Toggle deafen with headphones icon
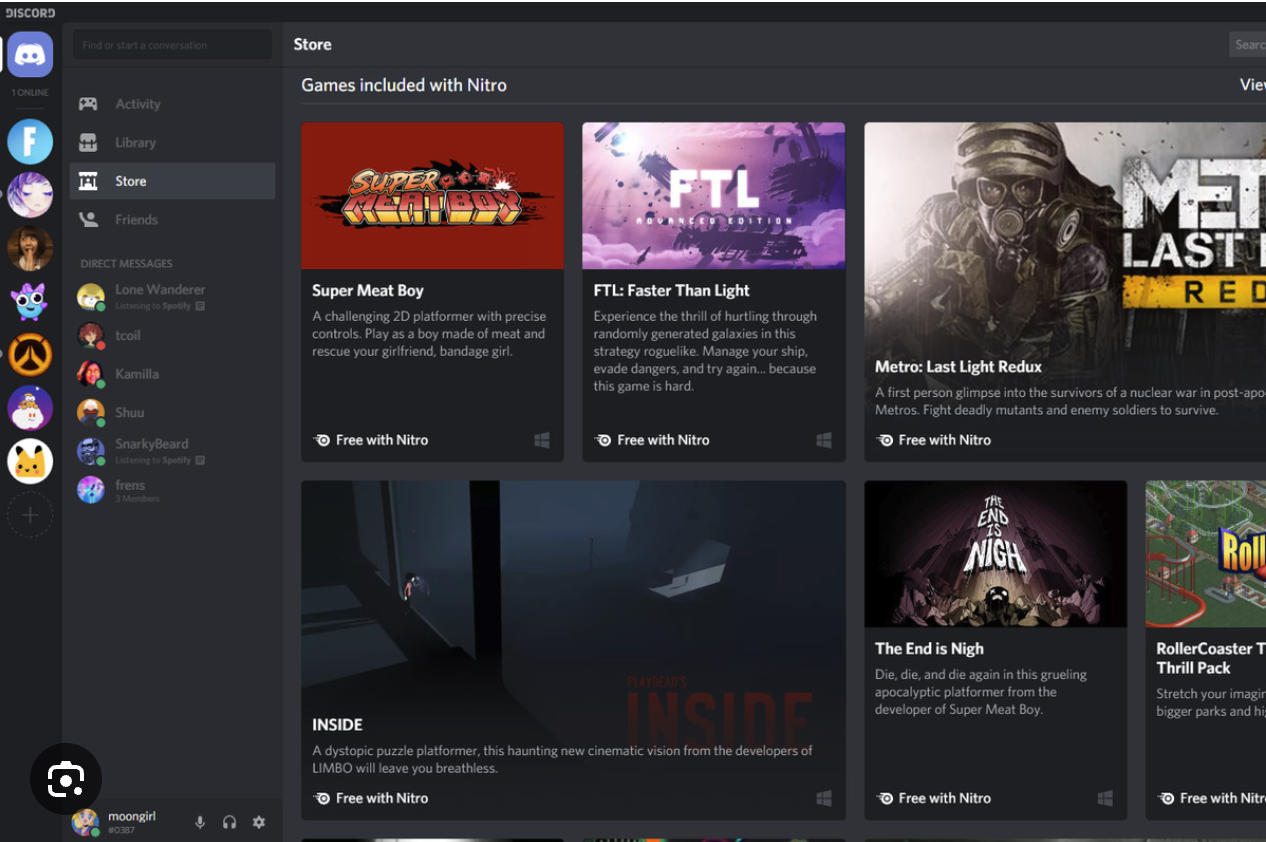Screen dimensions: 1266x842 pyautogui.click(x=229, y=822)
